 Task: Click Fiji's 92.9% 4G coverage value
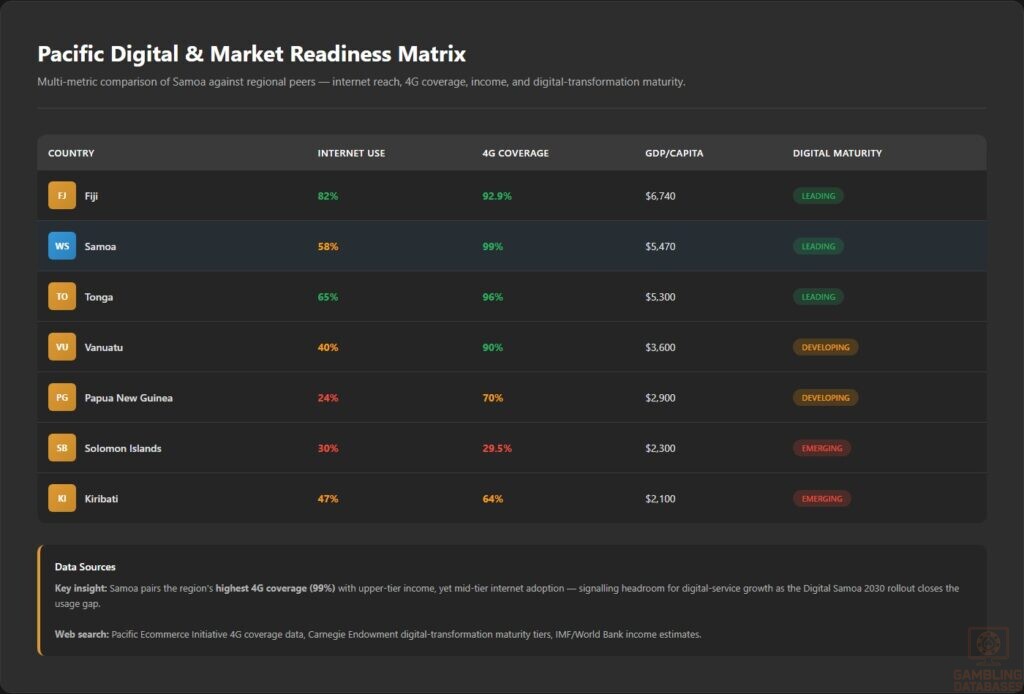pos(497,196)
